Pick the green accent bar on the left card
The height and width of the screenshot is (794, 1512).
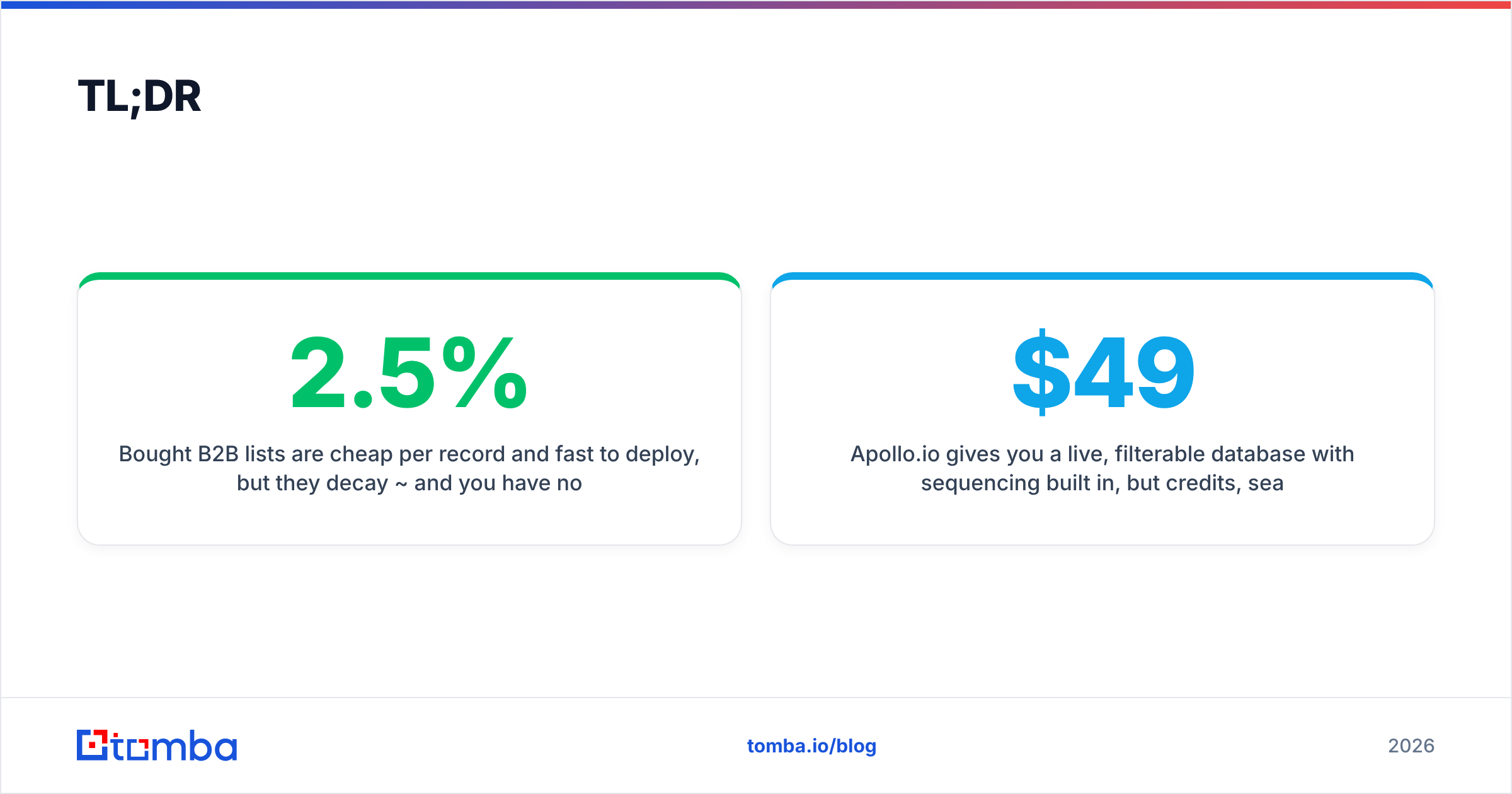pos(409,276)
